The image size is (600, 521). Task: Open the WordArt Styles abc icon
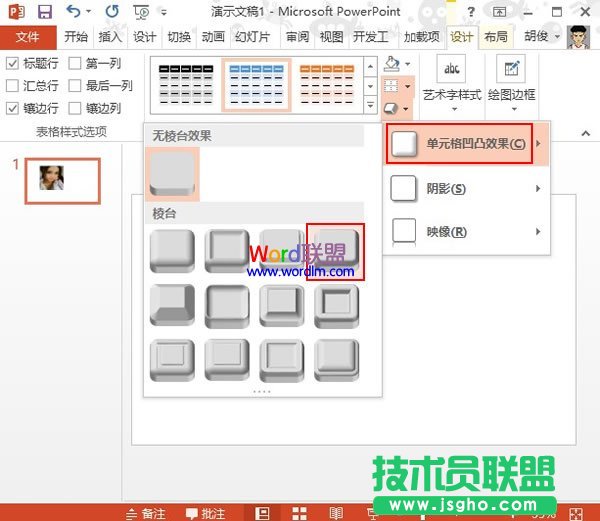452,69
